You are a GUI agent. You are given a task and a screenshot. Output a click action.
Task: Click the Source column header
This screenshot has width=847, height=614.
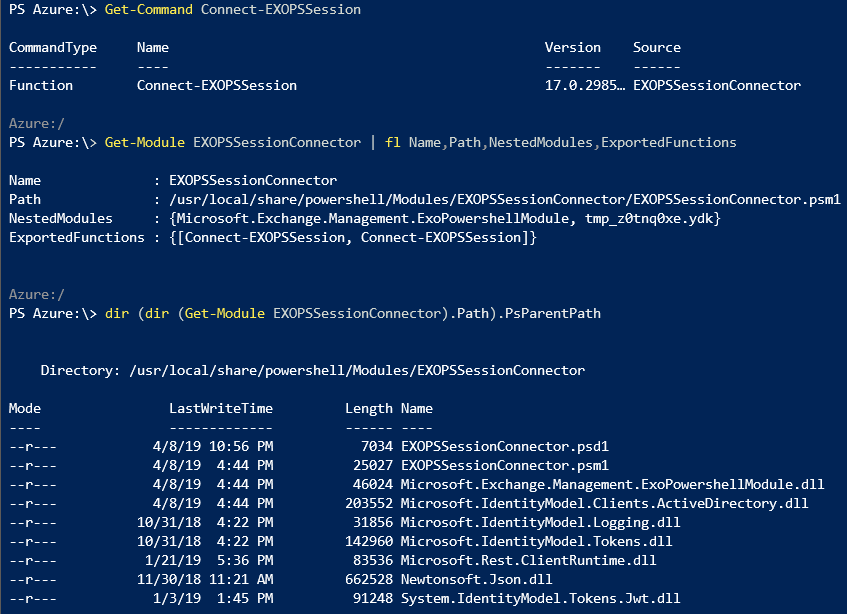coord(656,47)
